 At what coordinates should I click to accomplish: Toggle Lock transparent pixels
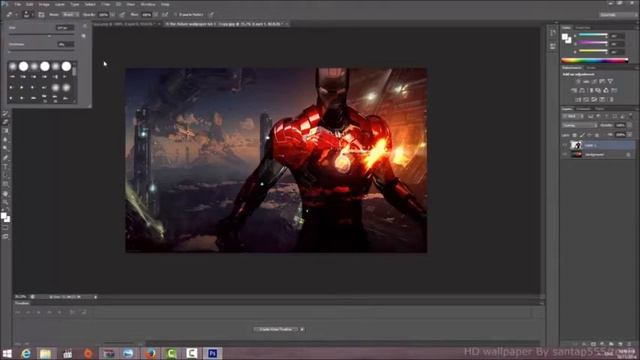[x=574, y=135]
